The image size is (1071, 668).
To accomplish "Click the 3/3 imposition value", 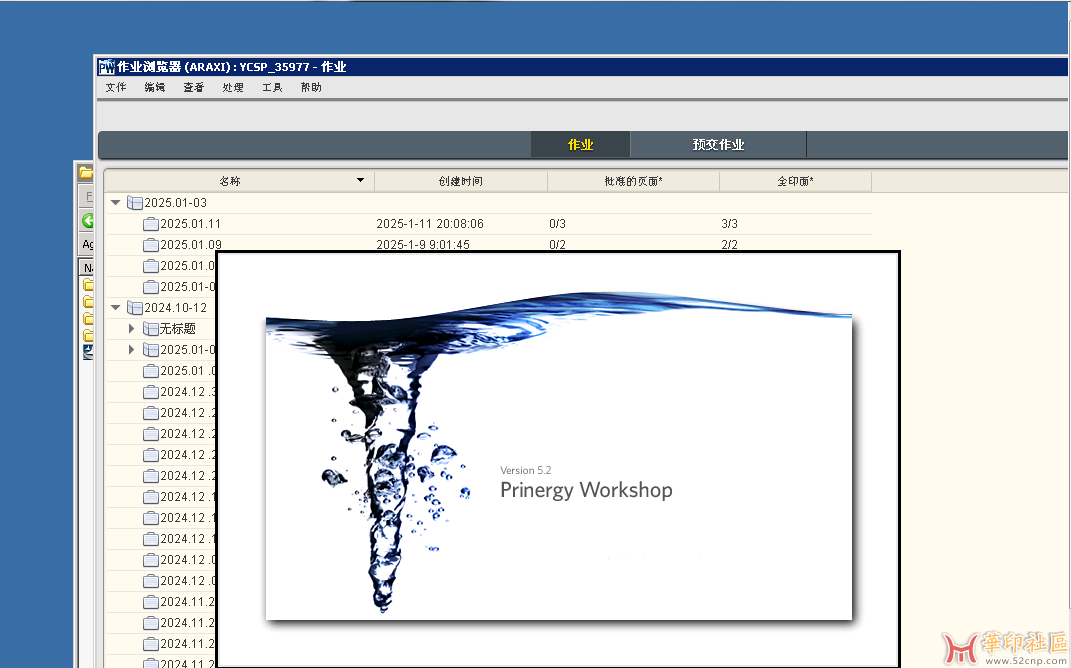I will tap(729, 224).
